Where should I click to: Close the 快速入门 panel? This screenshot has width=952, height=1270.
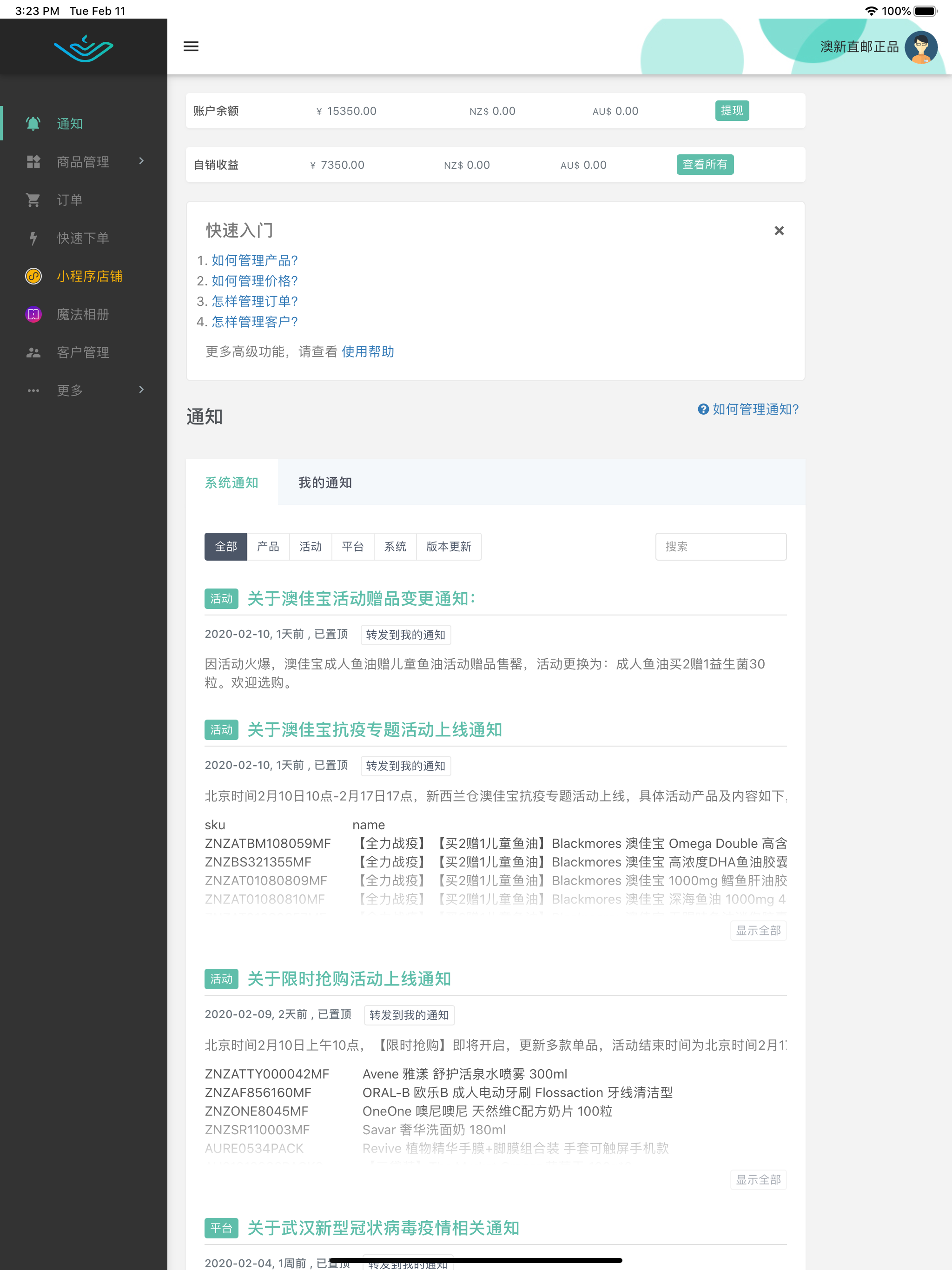779,230
